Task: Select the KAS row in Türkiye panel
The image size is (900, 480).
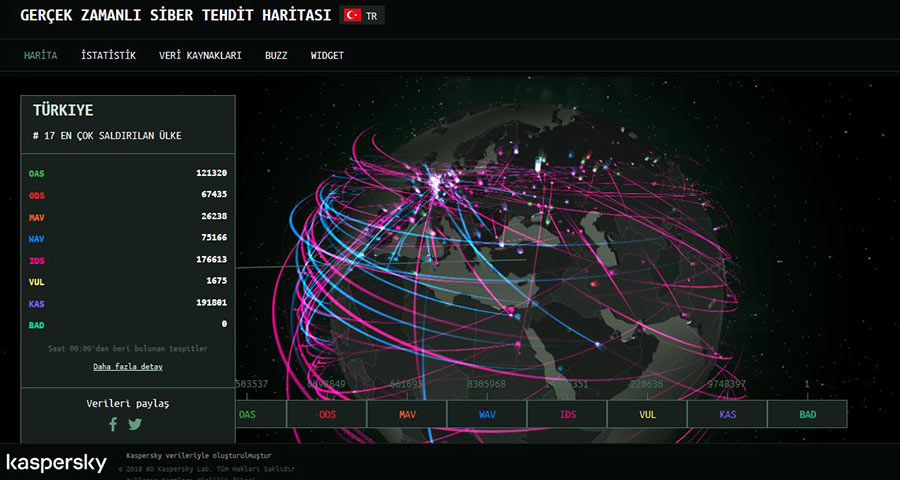Action: 128,303
